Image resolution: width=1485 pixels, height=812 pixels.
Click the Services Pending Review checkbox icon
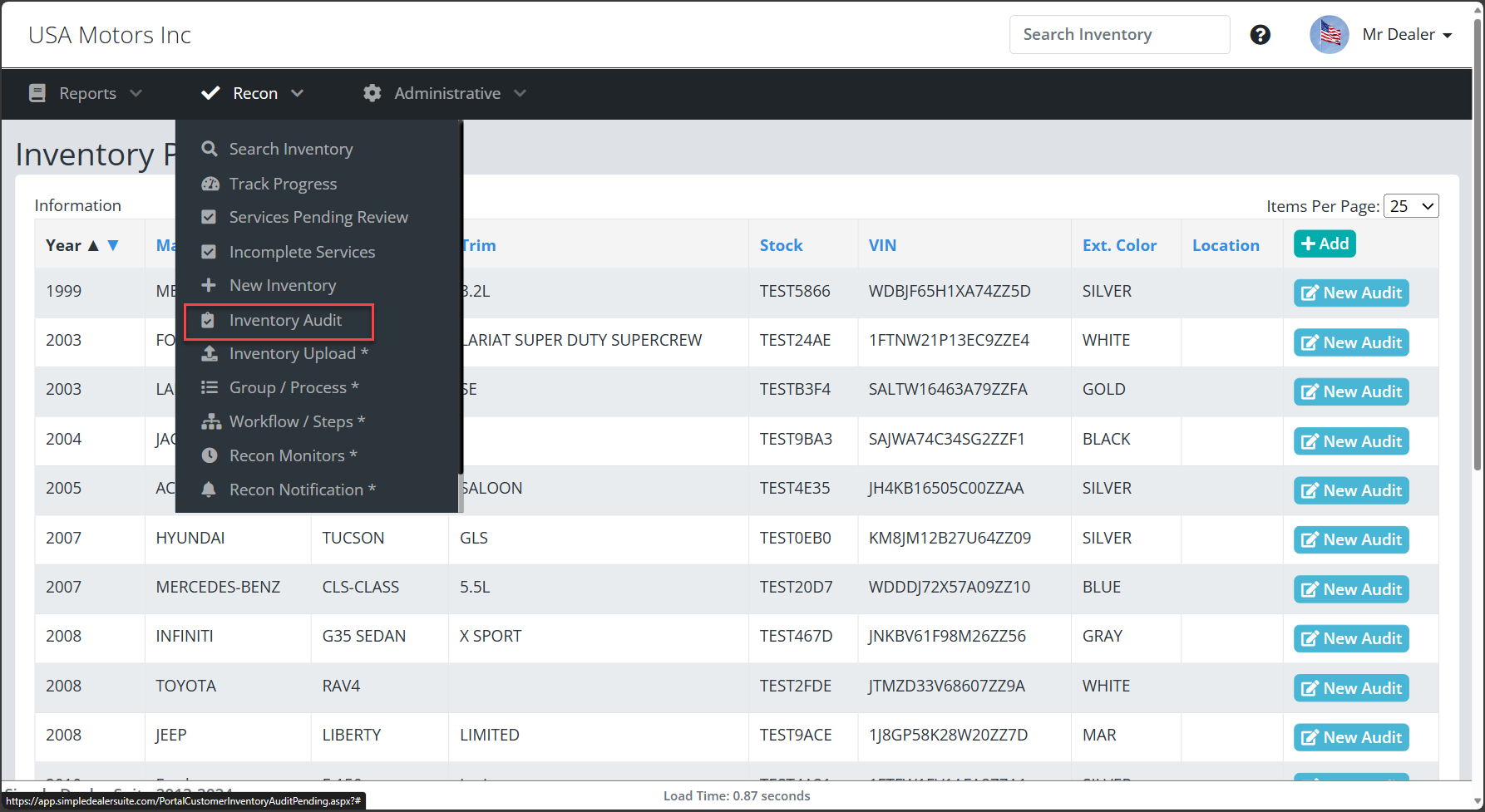tap(209, 217)
